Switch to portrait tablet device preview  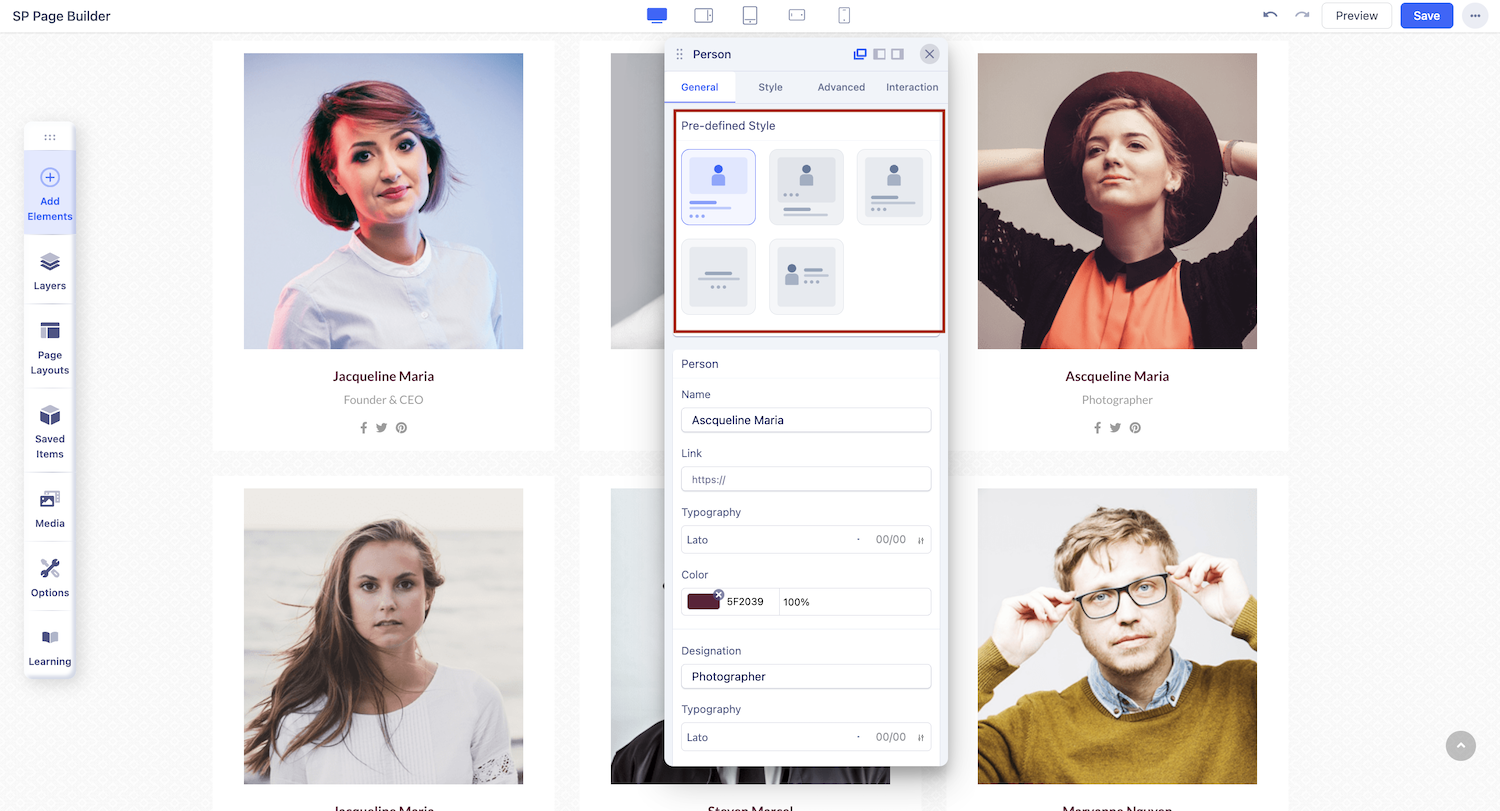click(x=750, y=15)
